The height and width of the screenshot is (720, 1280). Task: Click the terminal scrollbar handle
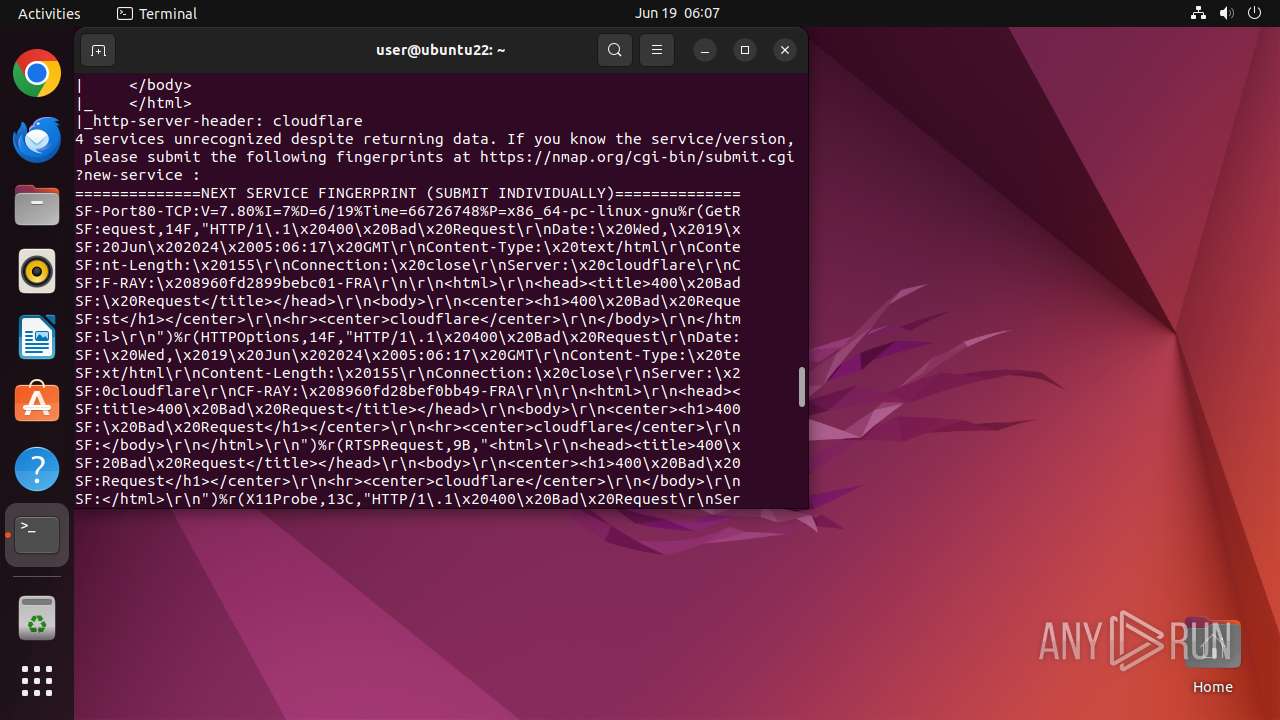click(801, 387)
